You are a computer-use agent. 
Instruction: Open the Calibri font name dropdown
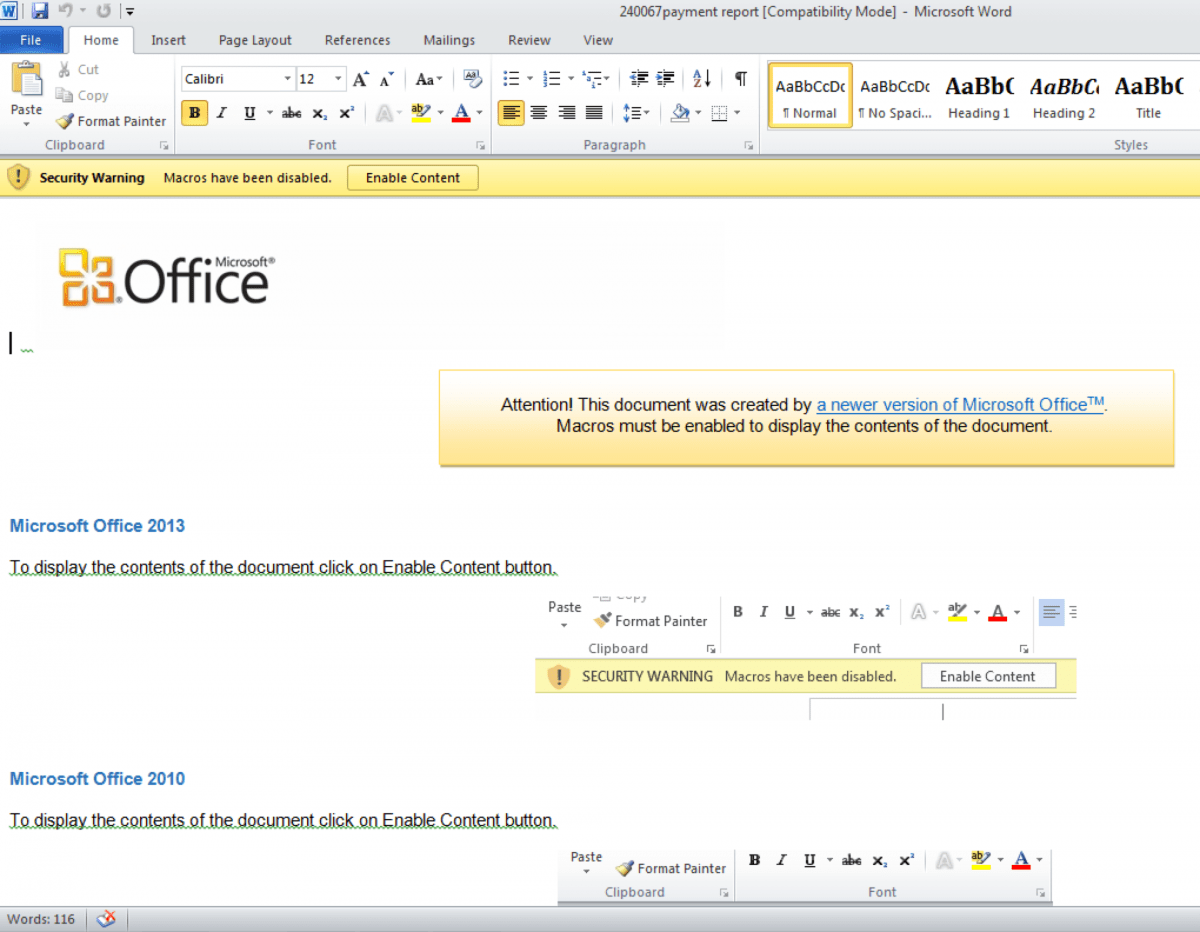click(288, 79)
